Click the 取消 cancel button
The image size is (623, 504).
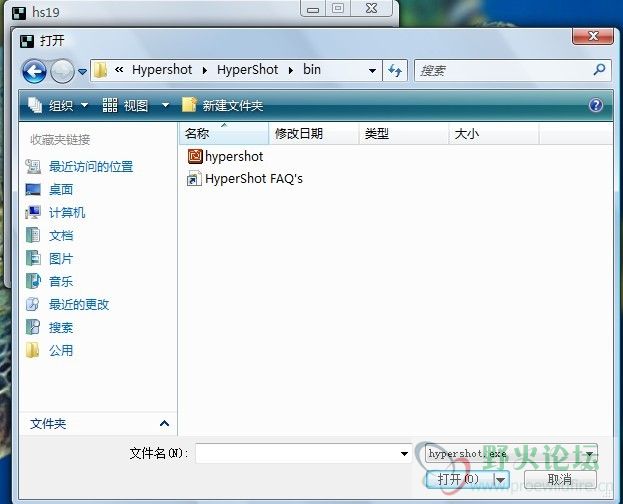click(x=560, y=480)
